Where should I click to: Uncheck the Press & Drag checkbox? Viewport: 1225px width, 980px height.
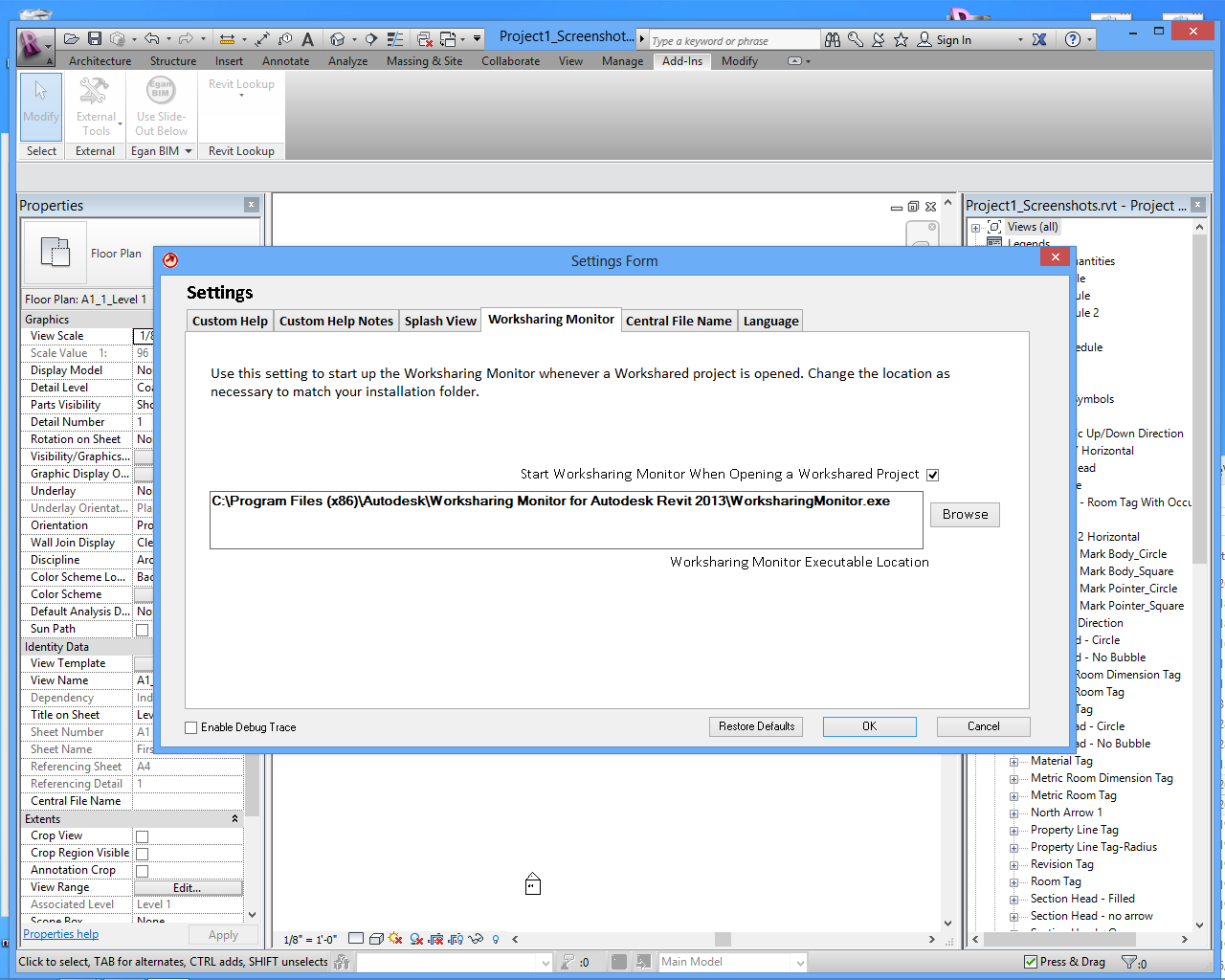1031,962
